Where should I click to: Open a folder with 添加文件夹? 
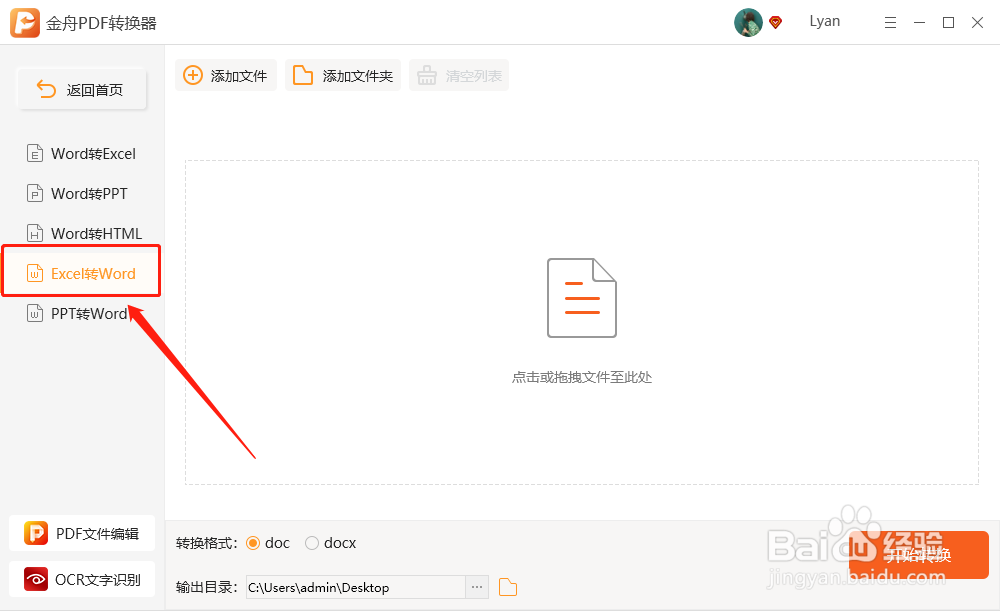[x=342, y=74]
